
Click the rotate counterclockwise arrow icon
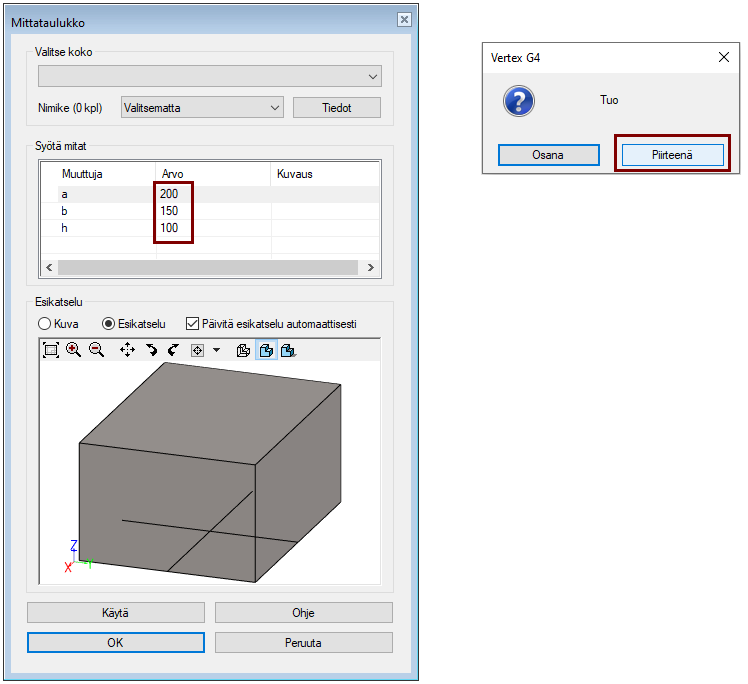tap(172, 350)
